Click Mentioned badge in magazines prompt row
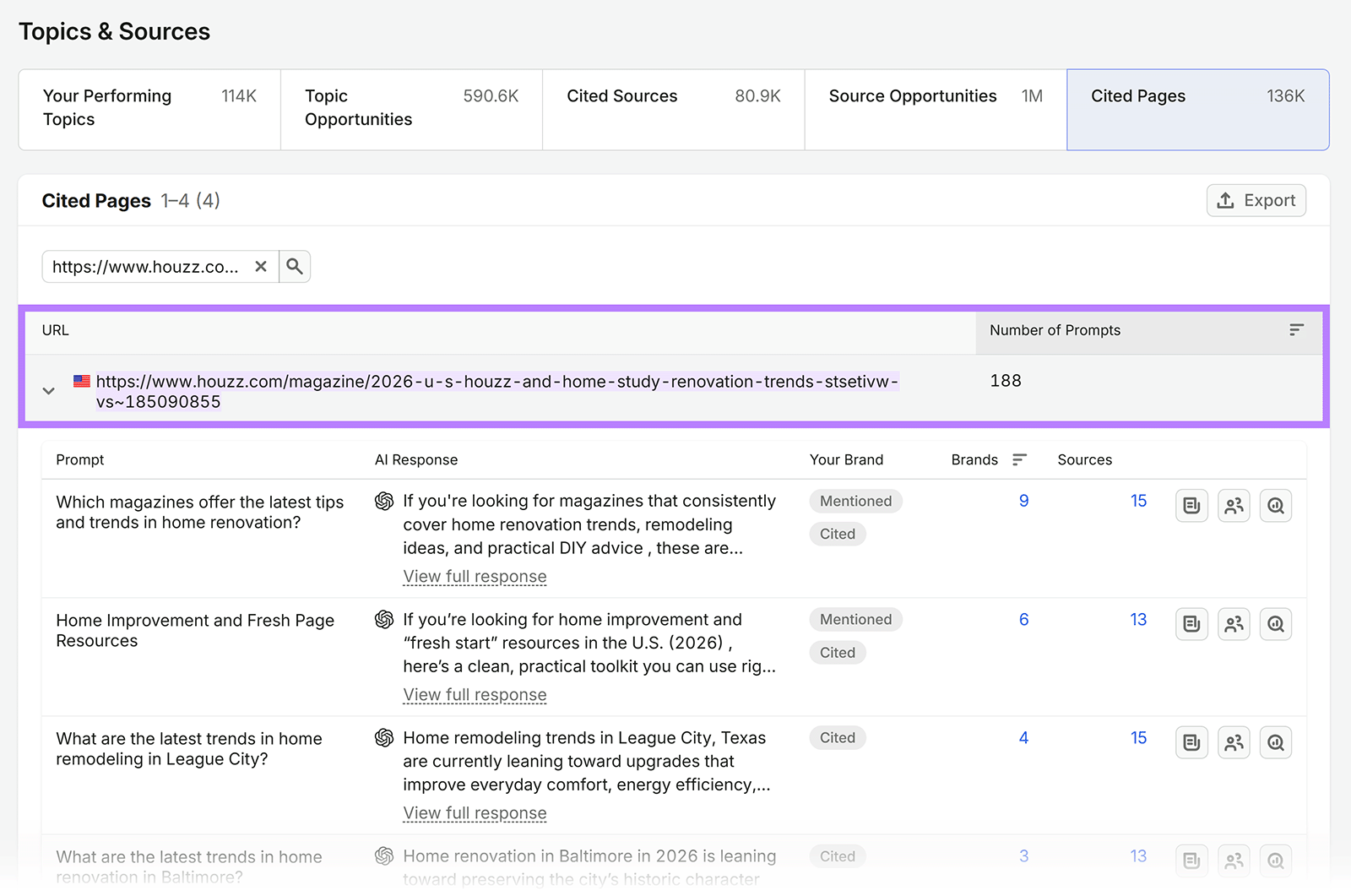Screen dimensions: 1351x896 (855, 501)
